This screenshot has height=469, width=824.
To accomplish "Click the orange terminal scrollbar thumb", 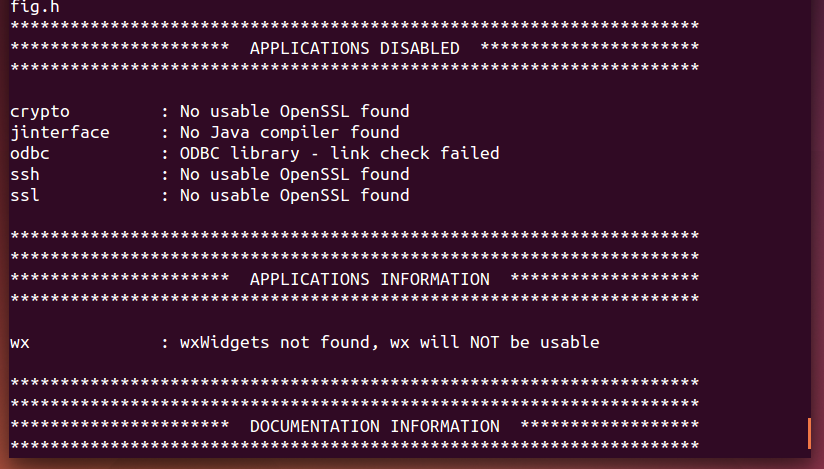I will [809, 433].
